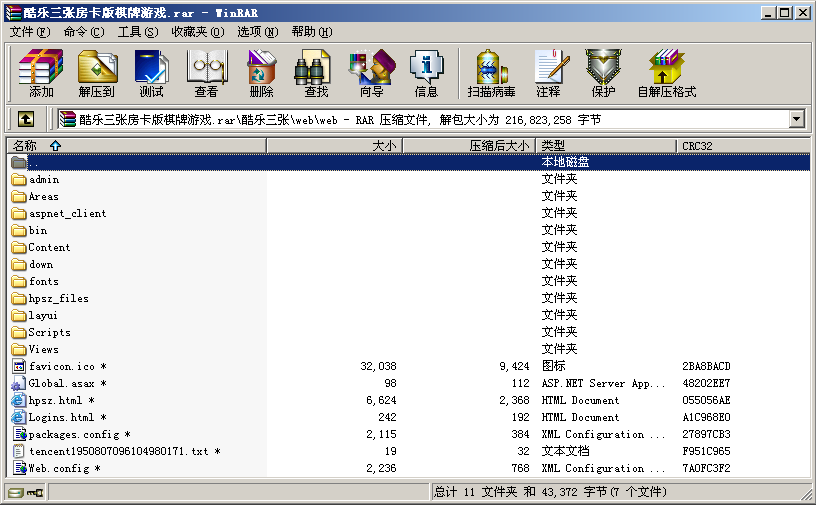Image resolution: width=816 pixels, height=505 pixels.
Task: Click the Add (添加) toolbar icon
Action: tap(41, 73)
